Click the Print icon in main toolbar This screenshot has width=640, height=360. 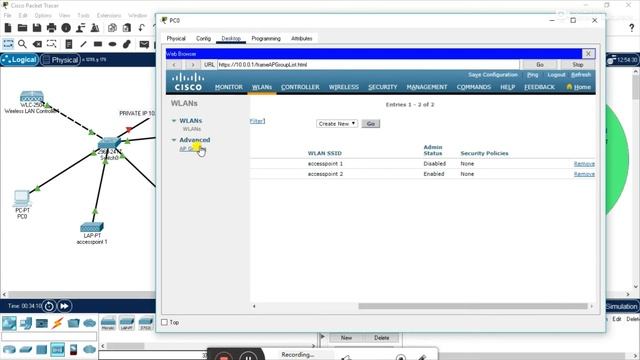click(x=51, y=28)
